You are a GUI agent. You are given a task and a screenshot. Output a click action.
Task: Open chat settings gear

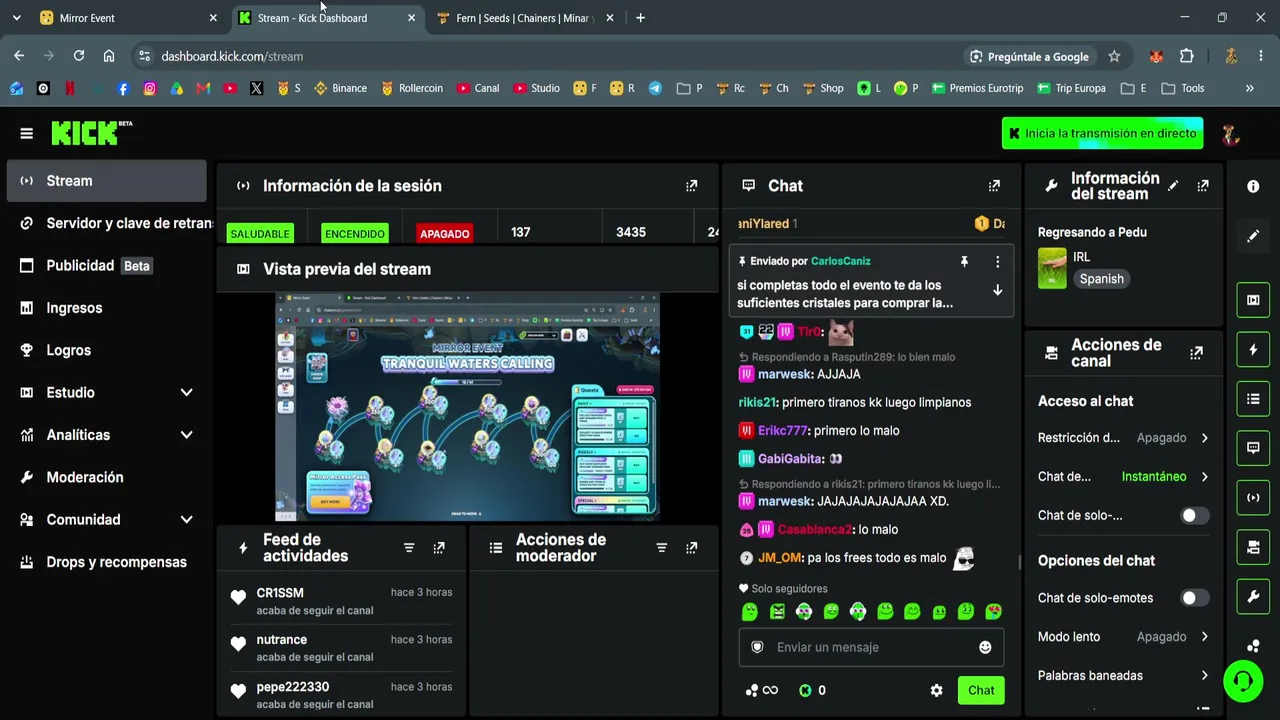[x=936, y=690]
